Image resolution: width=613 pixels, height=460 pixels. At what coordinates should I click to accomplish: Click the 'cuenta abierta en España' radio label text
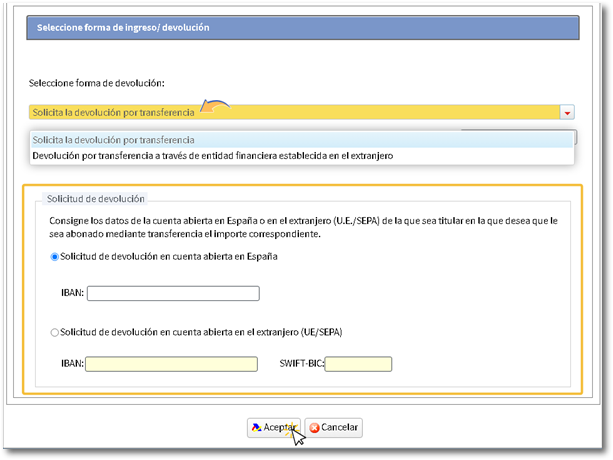point(168,257)
